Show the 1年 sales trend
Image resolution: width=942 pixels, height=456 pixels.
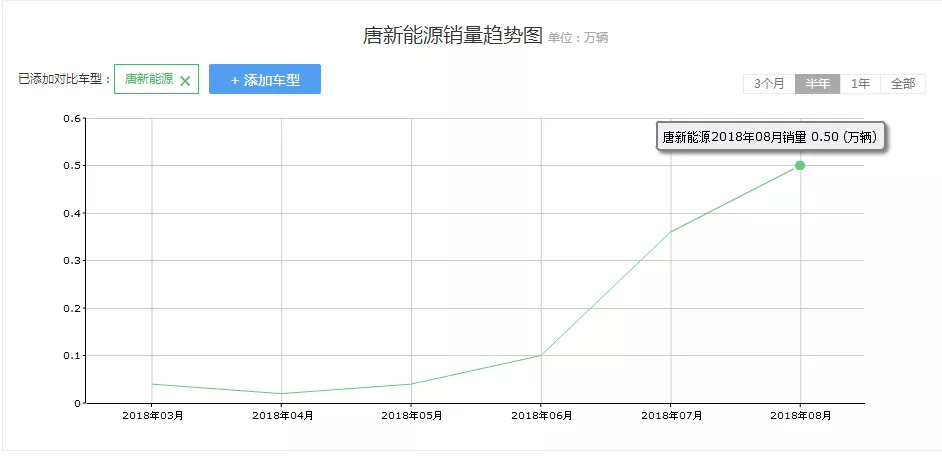pyautogui.click(x=860, y=84)
